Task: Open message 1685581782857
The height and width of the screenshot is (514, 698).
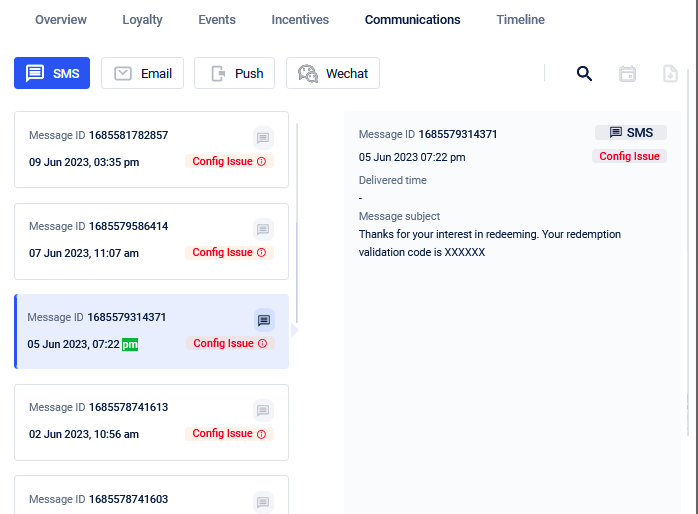Action: coord(151,150)
